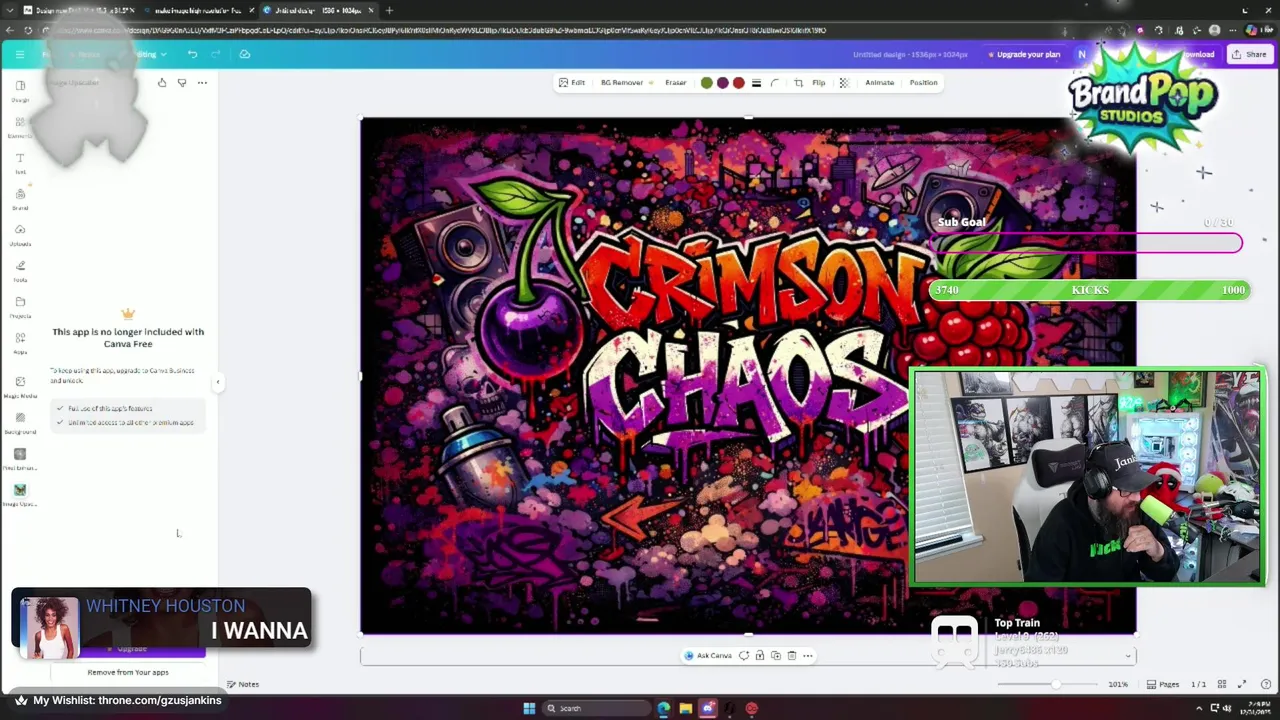The image size is (1280, 720).
Task: Open the Position panel
Action: point(924,83)
